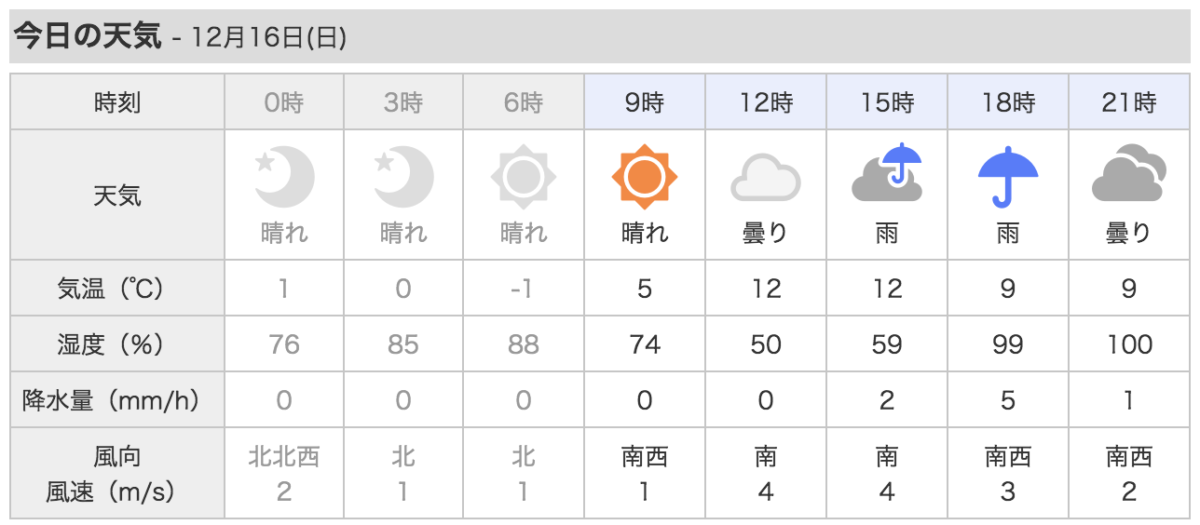Click the 北北西 wind direction cell
1200x525 pixels.
coord(284,457)
